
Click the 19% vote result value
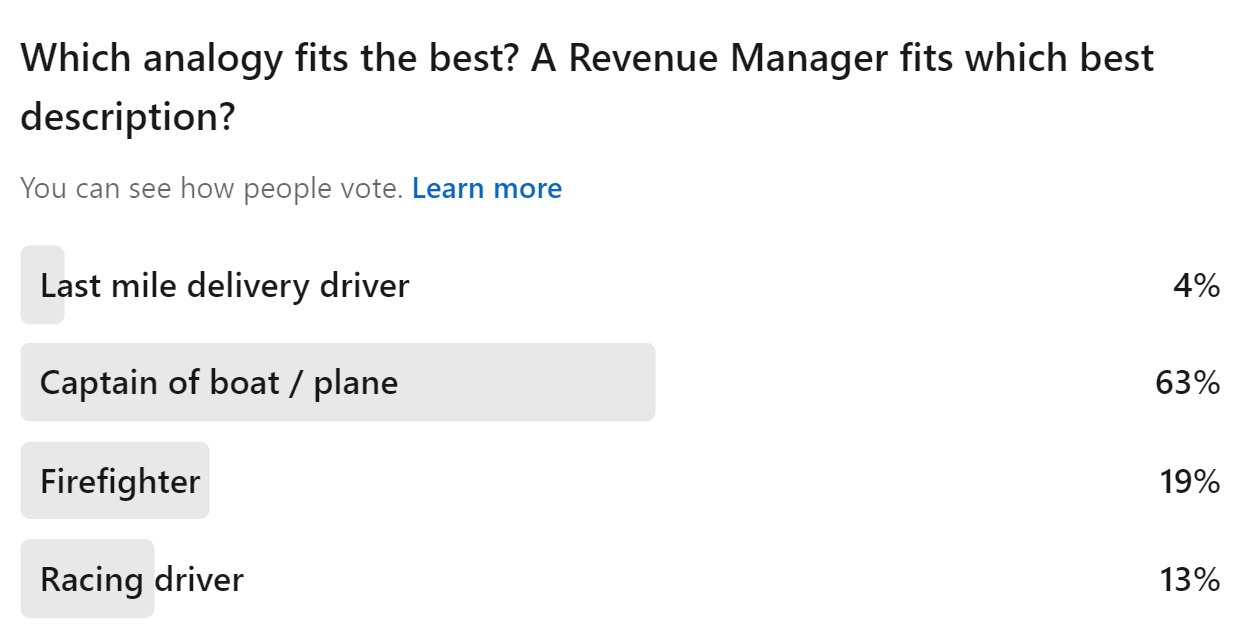(1189, 482)
